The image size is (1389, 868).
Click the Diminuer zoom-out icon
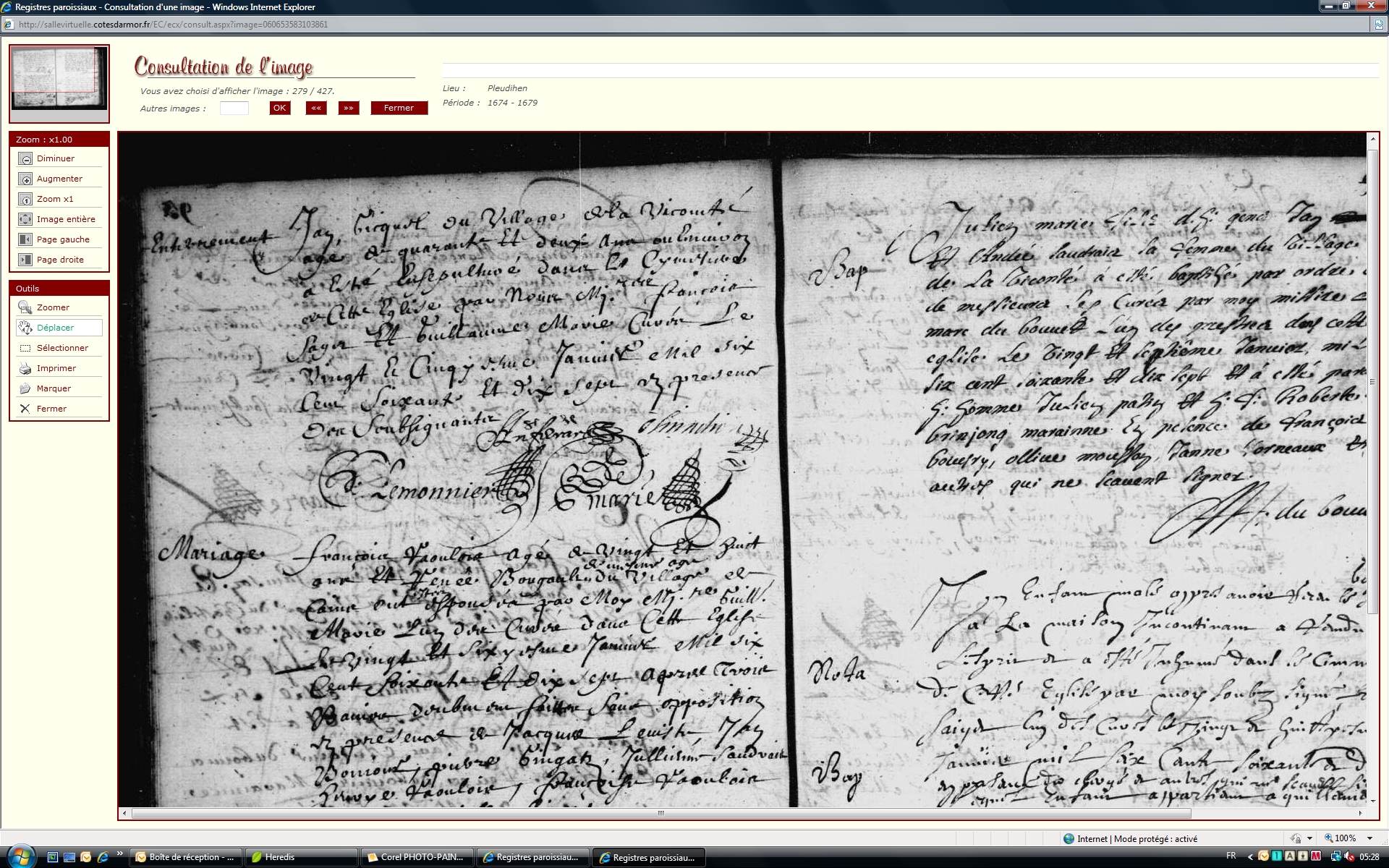[25, 158]
